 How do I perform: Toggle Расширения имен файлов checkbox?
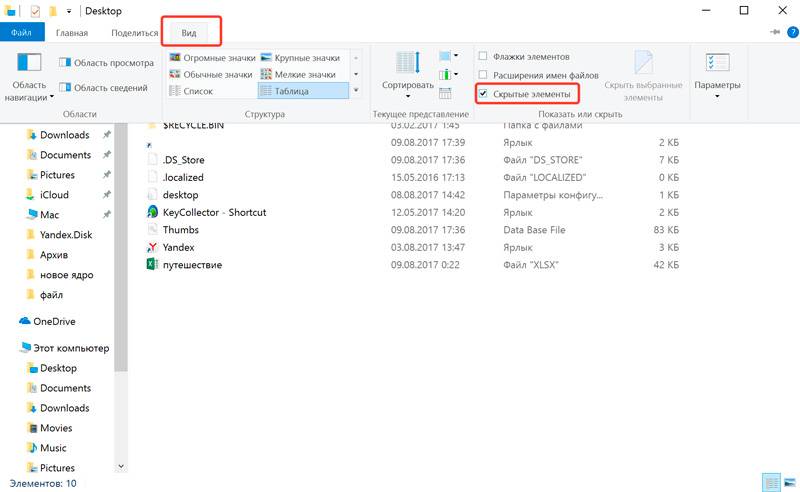coord(484,75)
